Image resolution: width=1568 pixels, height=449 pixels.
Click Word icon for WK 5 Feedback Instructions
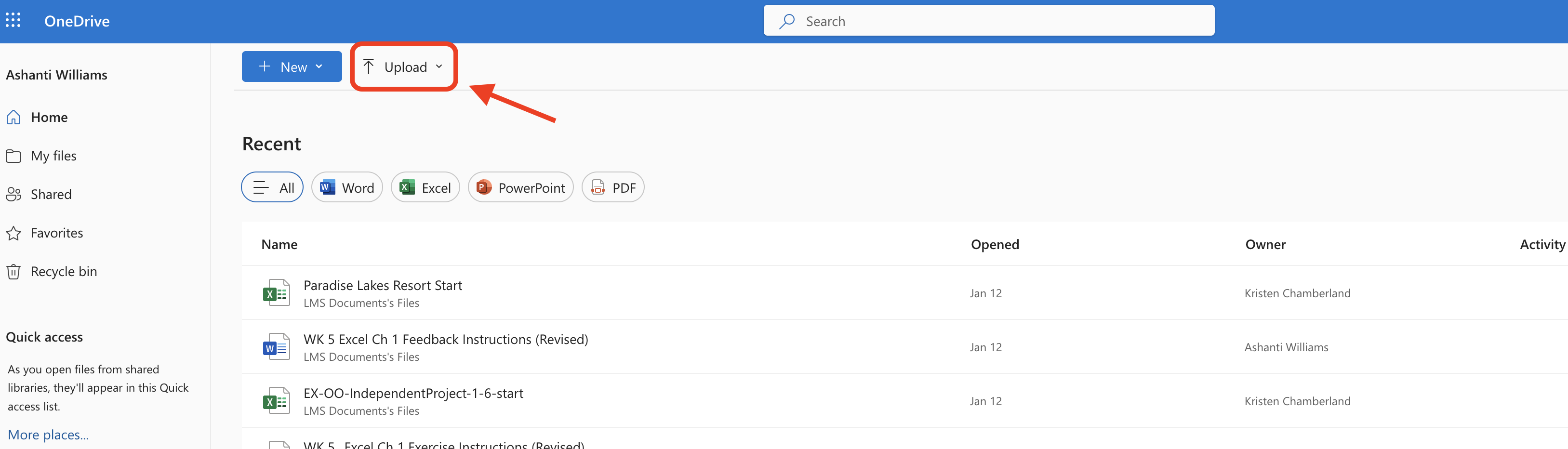point(276,347)
